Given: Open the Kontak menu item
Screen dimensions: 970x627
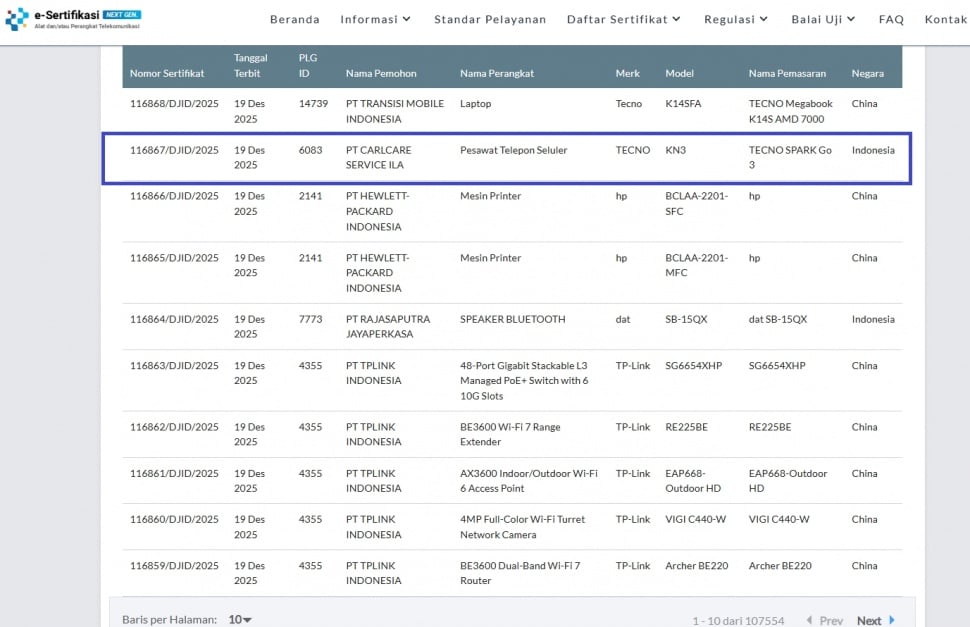Looking at the screenshot, I should (946, 19).
